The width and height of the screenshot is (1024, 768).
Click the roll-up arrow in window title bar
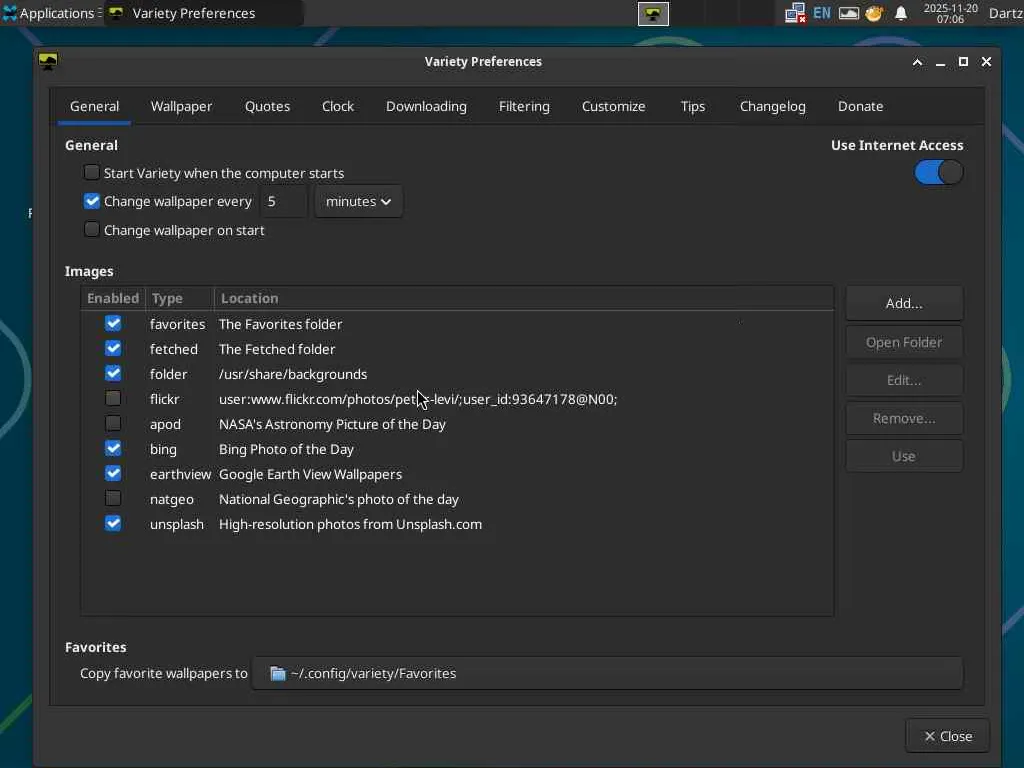[x=917, y=62]
